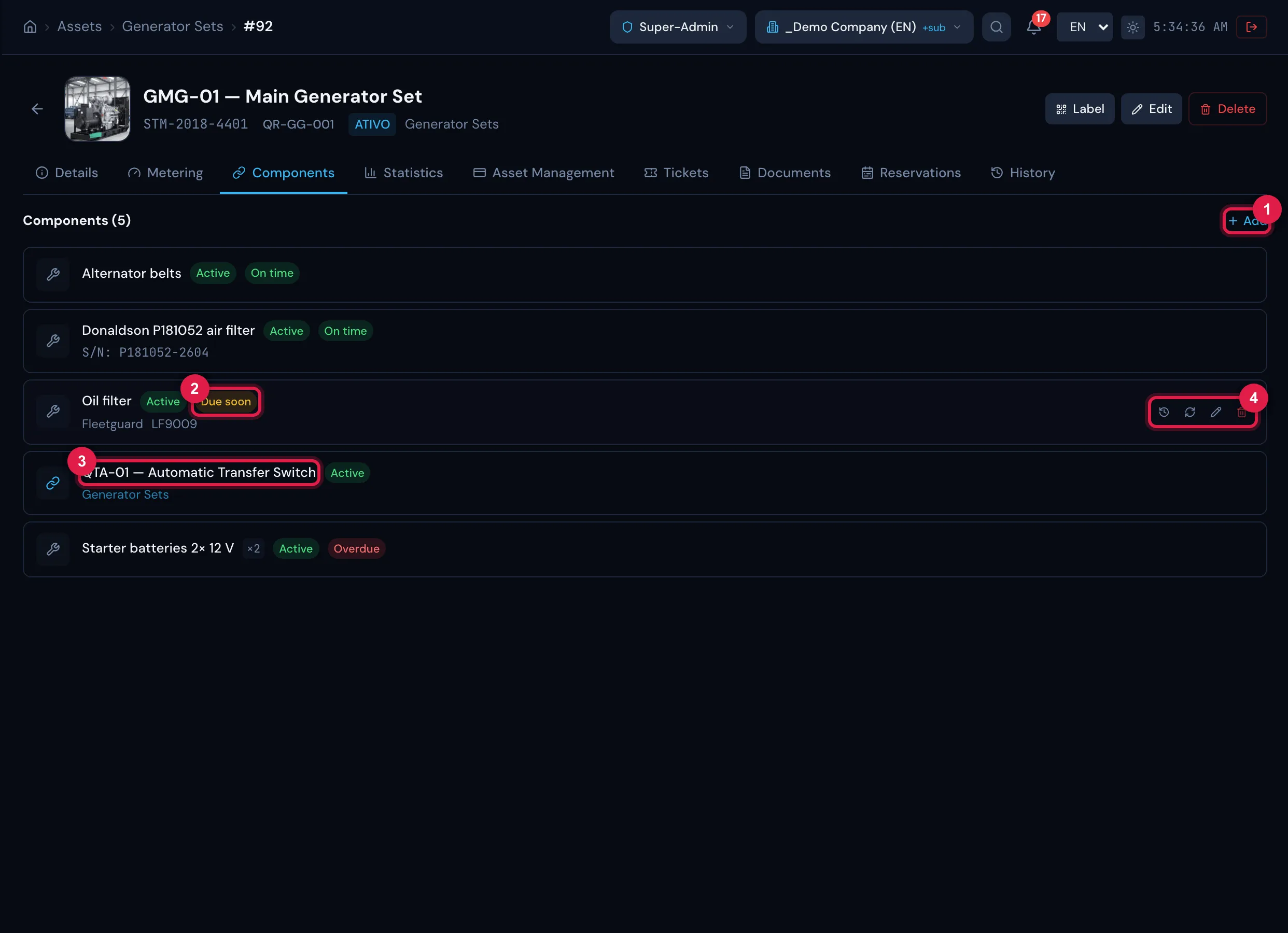The height and width of the screenshot is (933, 1288).
Task: Click the Label button
Action: [x=1080, y=108]
